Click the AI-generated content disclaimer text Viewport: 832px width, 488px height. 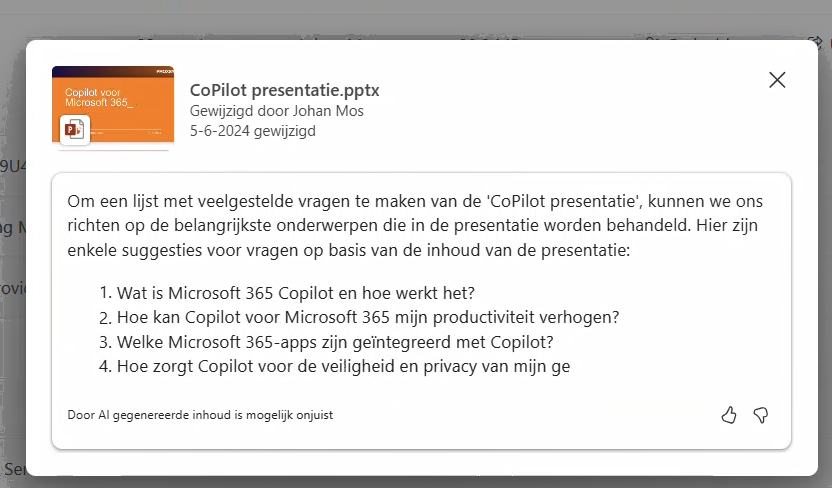(x=200, y=415)
